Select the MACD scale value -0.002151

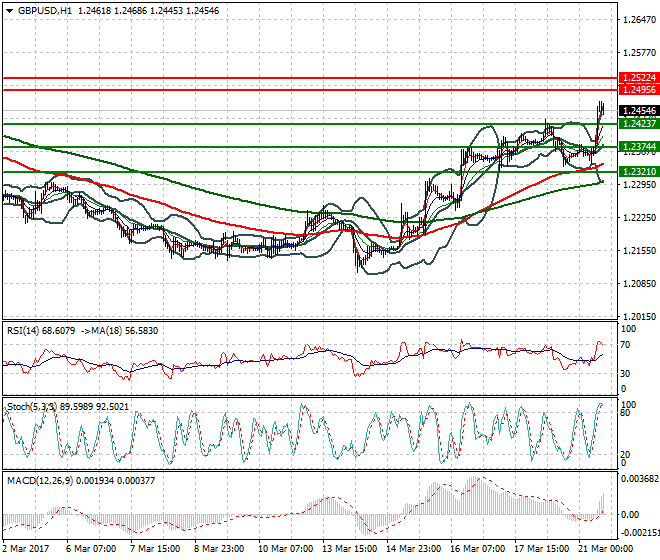click(640, 533)
